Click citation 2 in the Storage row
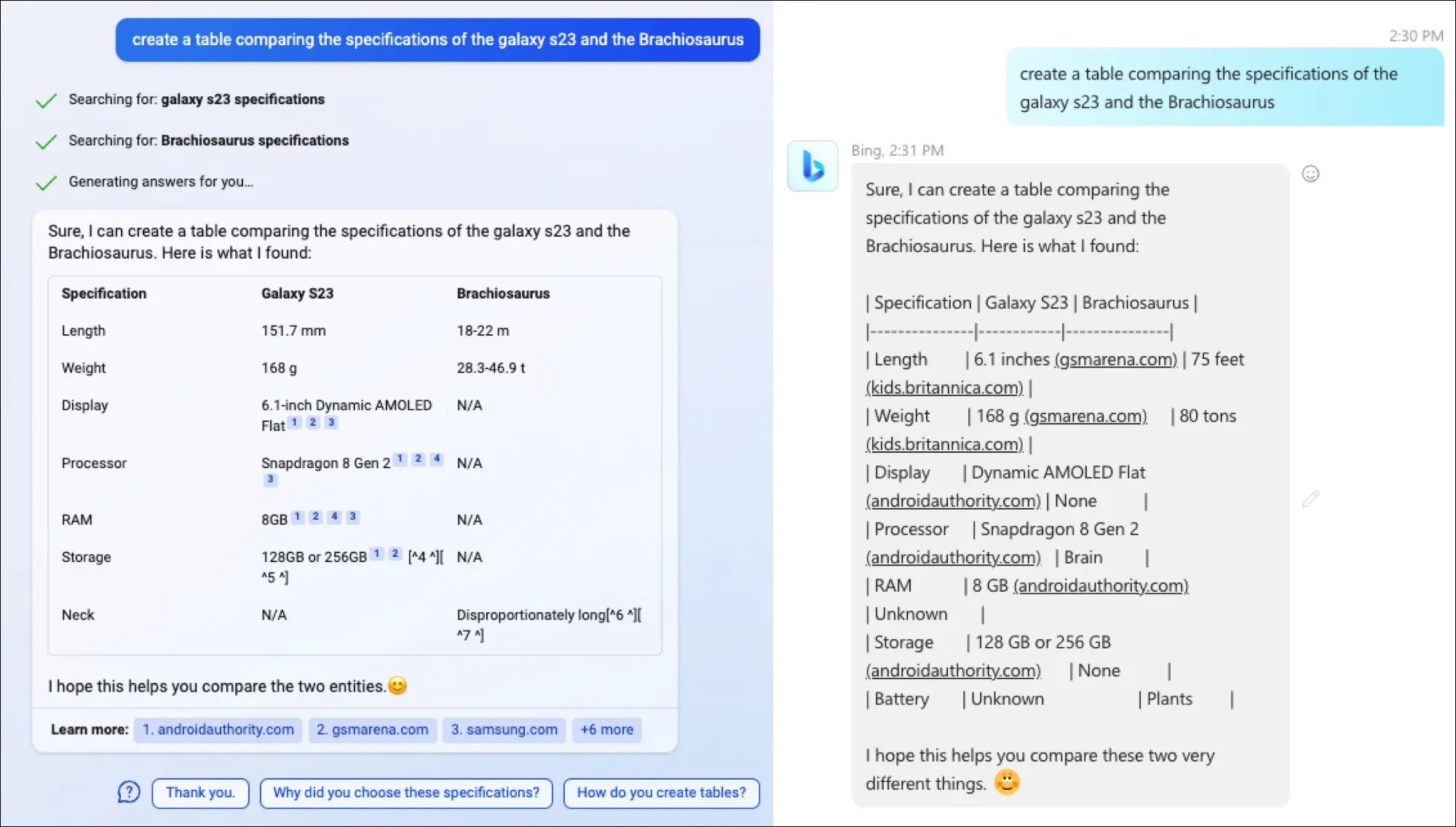Image resolution: width=1456 pixels, height=827 pixels. coord(395,553)
